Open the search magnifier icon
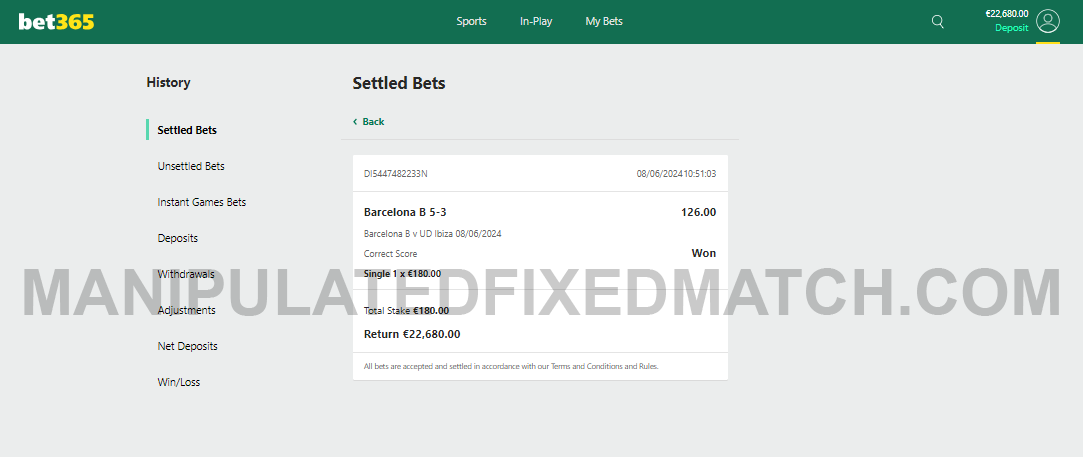1083x457 pixels. click(x=937, y=22)
